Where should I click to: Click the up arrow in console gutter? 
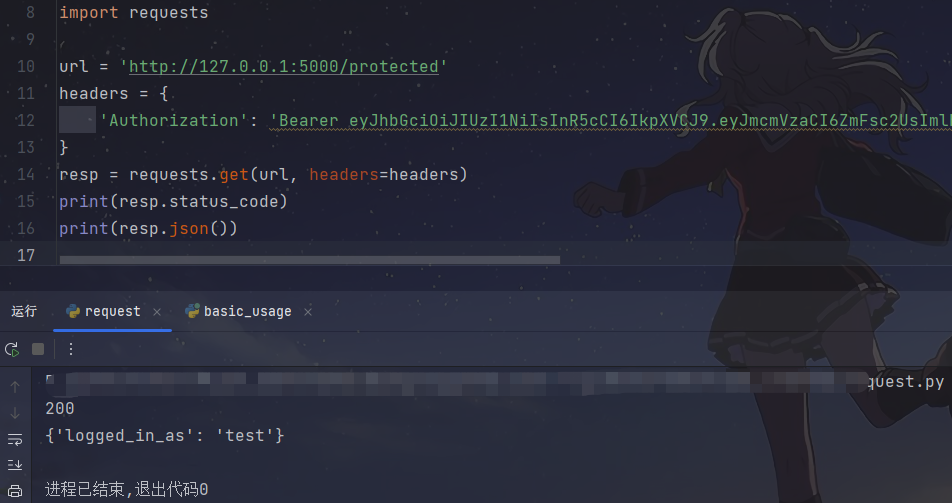click(x=15, y=387)
